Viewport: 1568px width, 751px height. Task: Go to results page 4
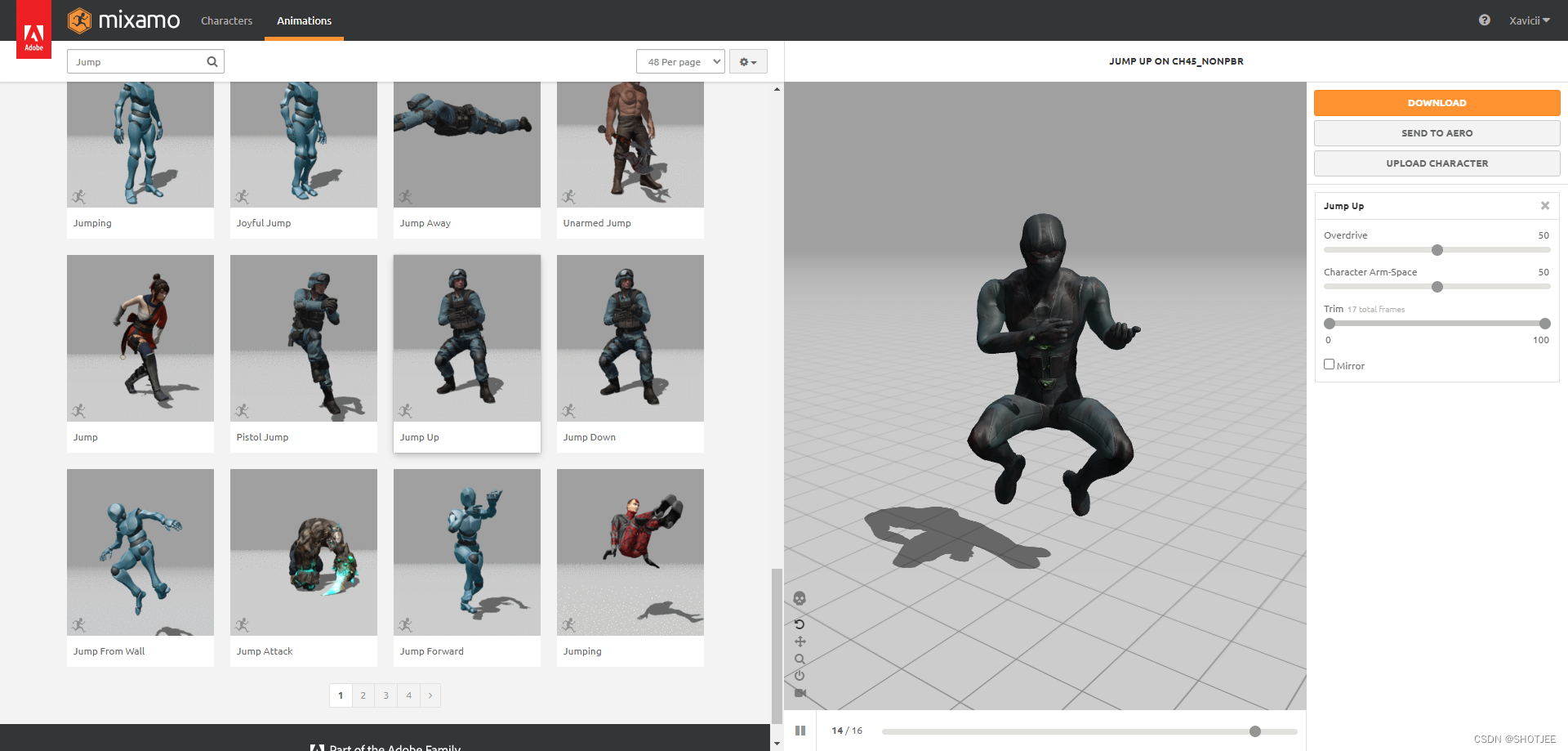pyautogui.click(x=409, y=695)
